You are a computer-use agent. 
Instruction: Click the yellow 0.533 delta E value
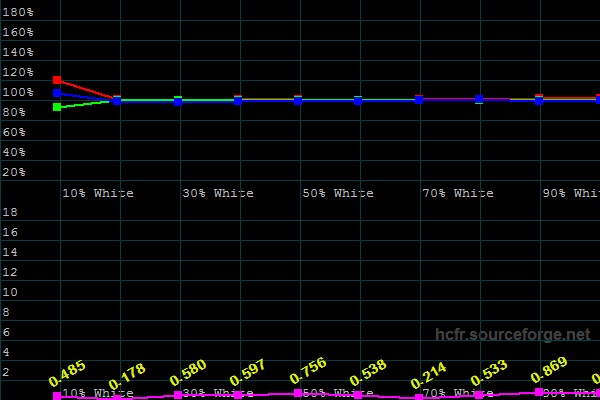tap(489, 373)
